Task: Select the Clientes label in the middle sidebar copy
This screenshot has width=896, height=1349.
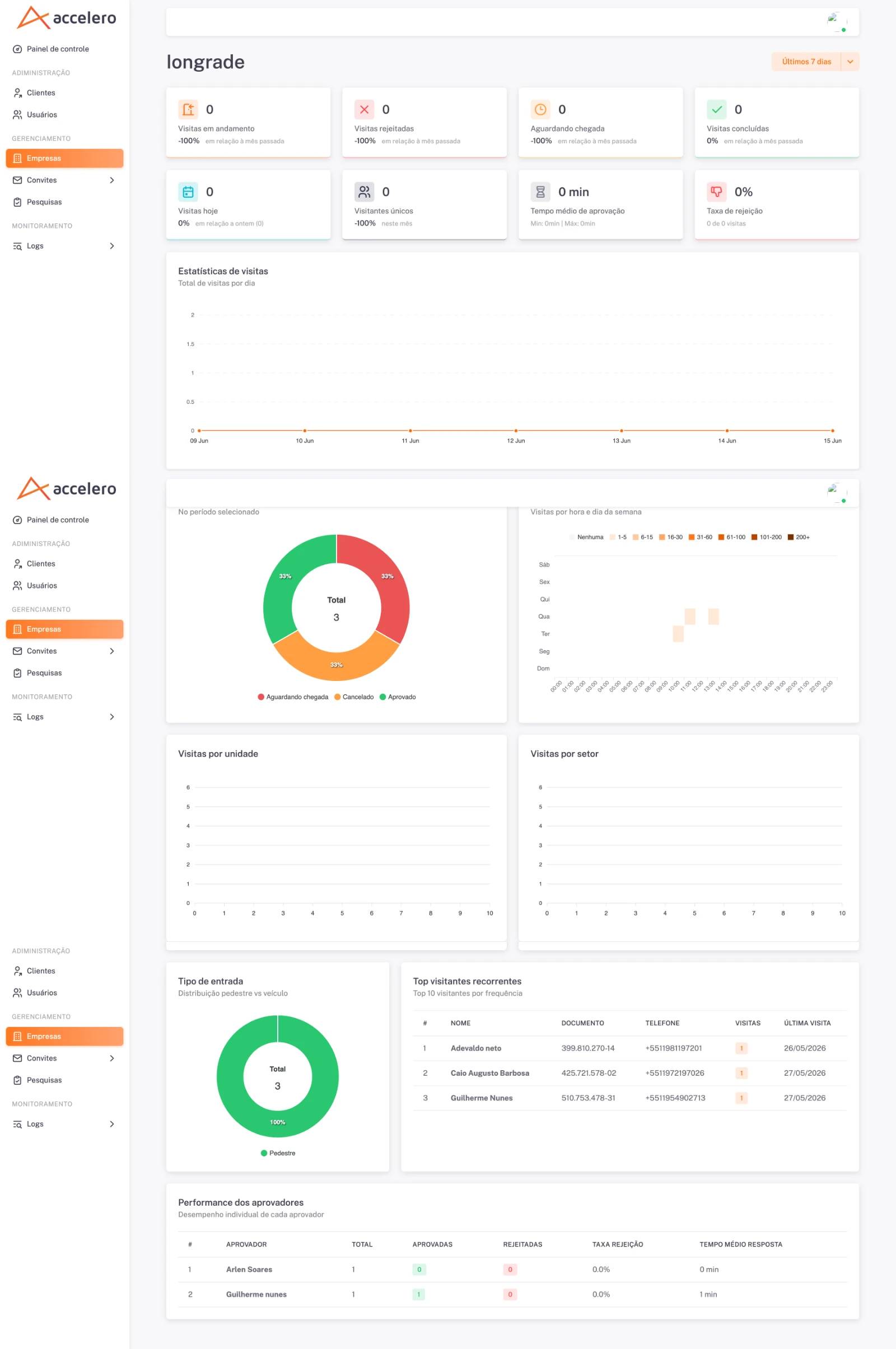Action: coord(41,563)
